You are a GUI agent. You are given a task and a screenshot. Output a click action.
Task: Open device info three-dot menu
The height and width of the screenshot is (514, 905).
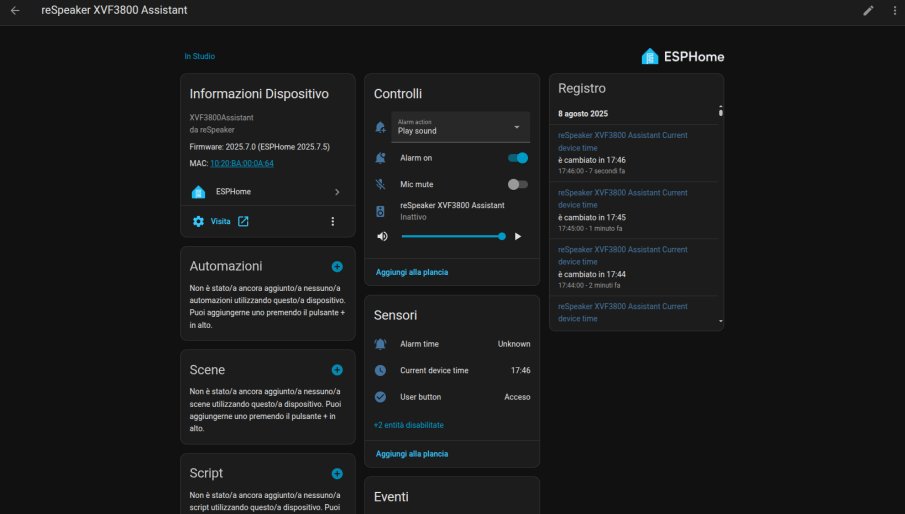point(332,222)
